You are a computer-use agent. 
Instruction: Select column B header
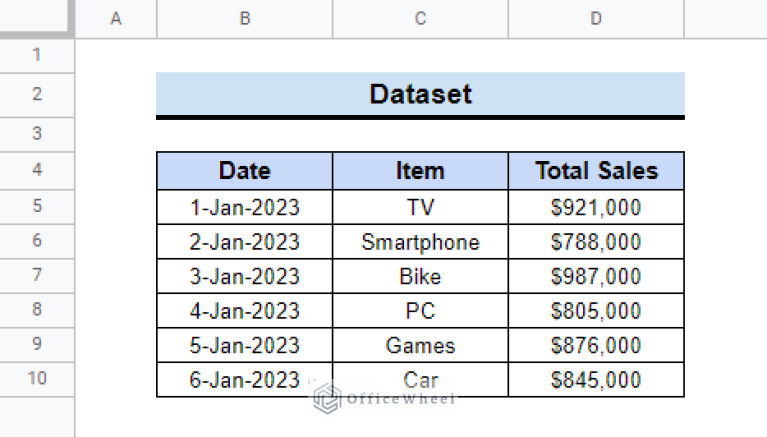[x=245, y=19]
